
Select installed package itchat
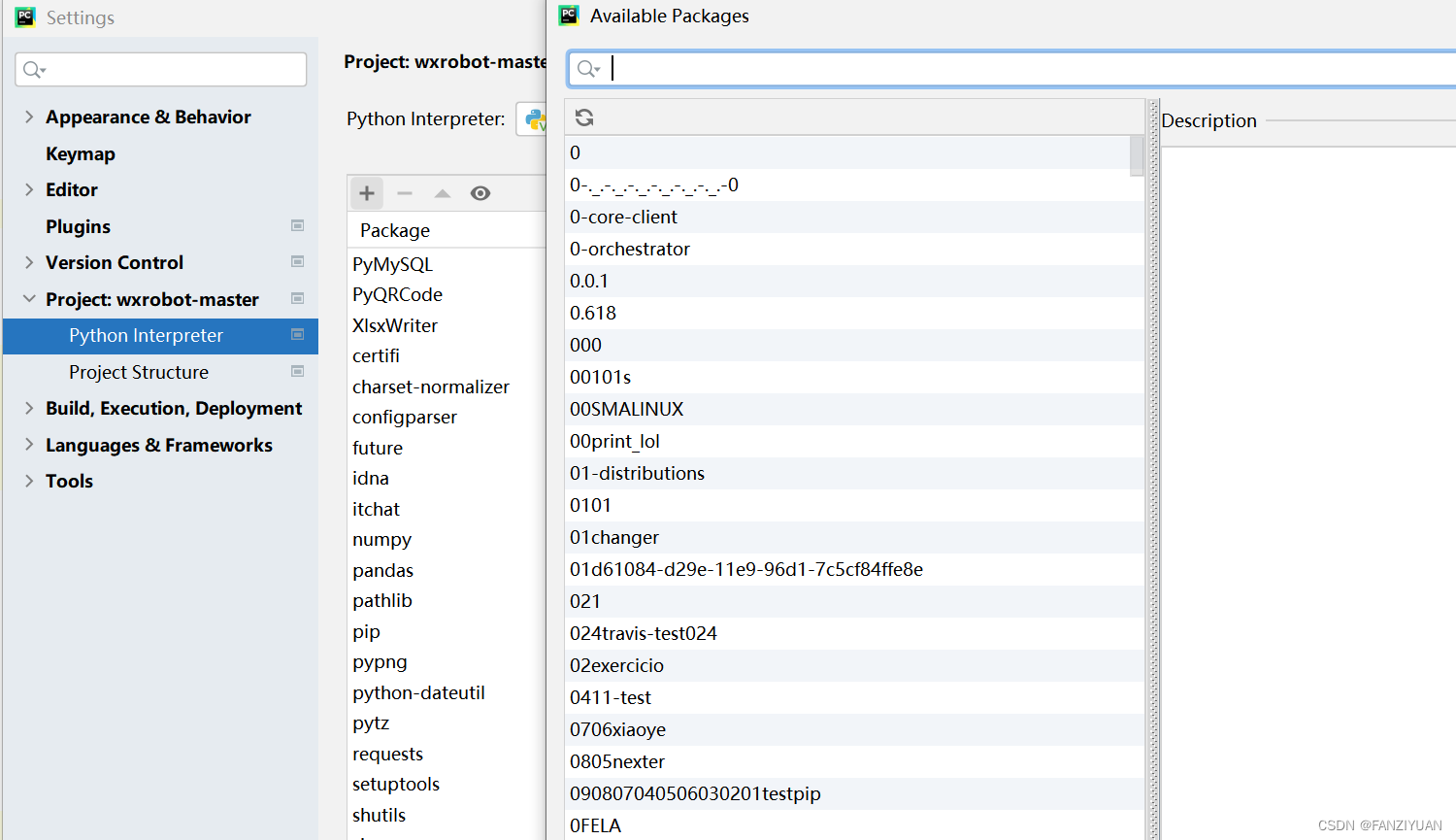tap(376, 509)
